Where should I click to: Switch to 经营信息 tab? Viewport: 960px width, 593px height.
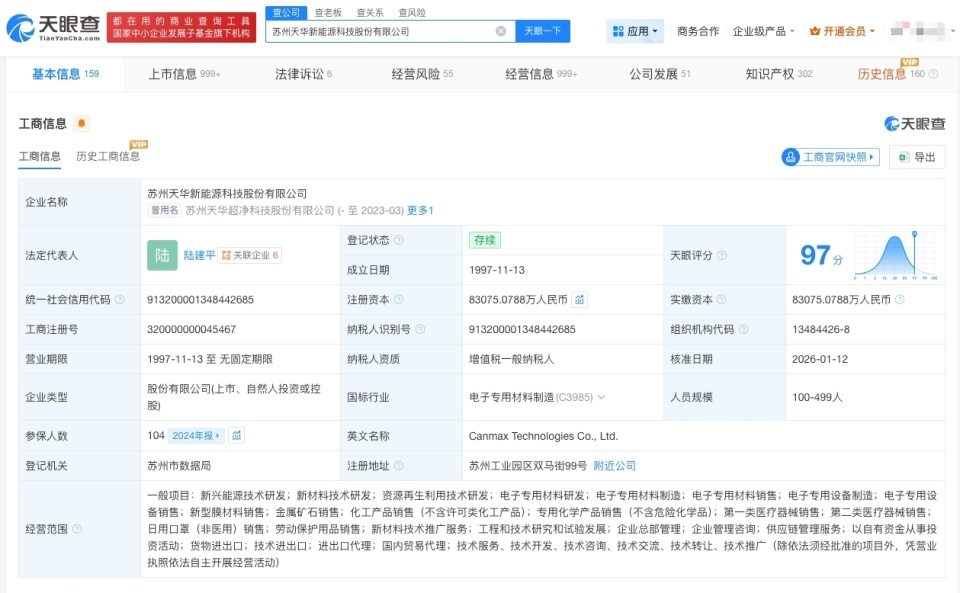[541, 74]
